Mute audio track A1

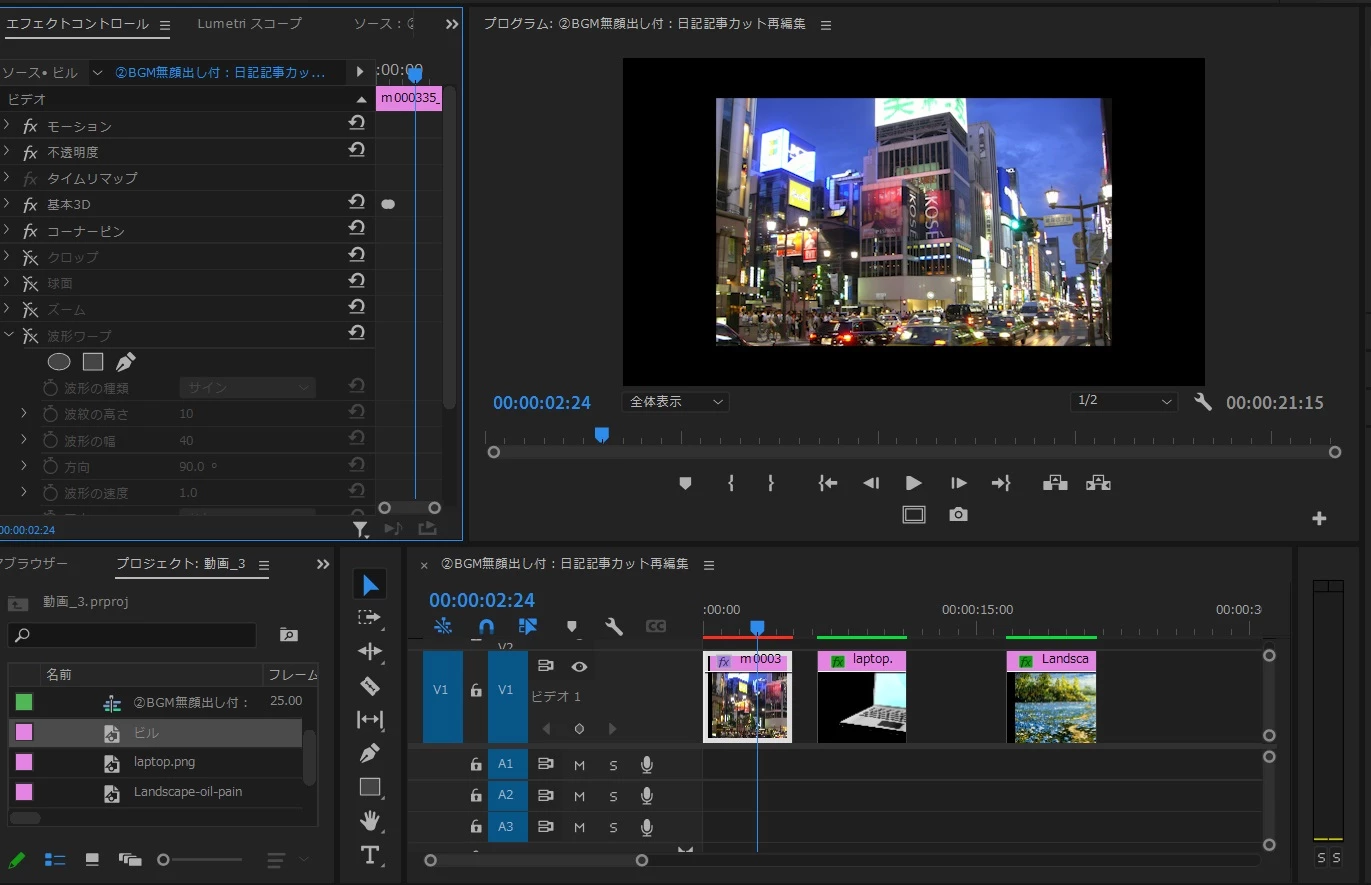coord(579,765)
